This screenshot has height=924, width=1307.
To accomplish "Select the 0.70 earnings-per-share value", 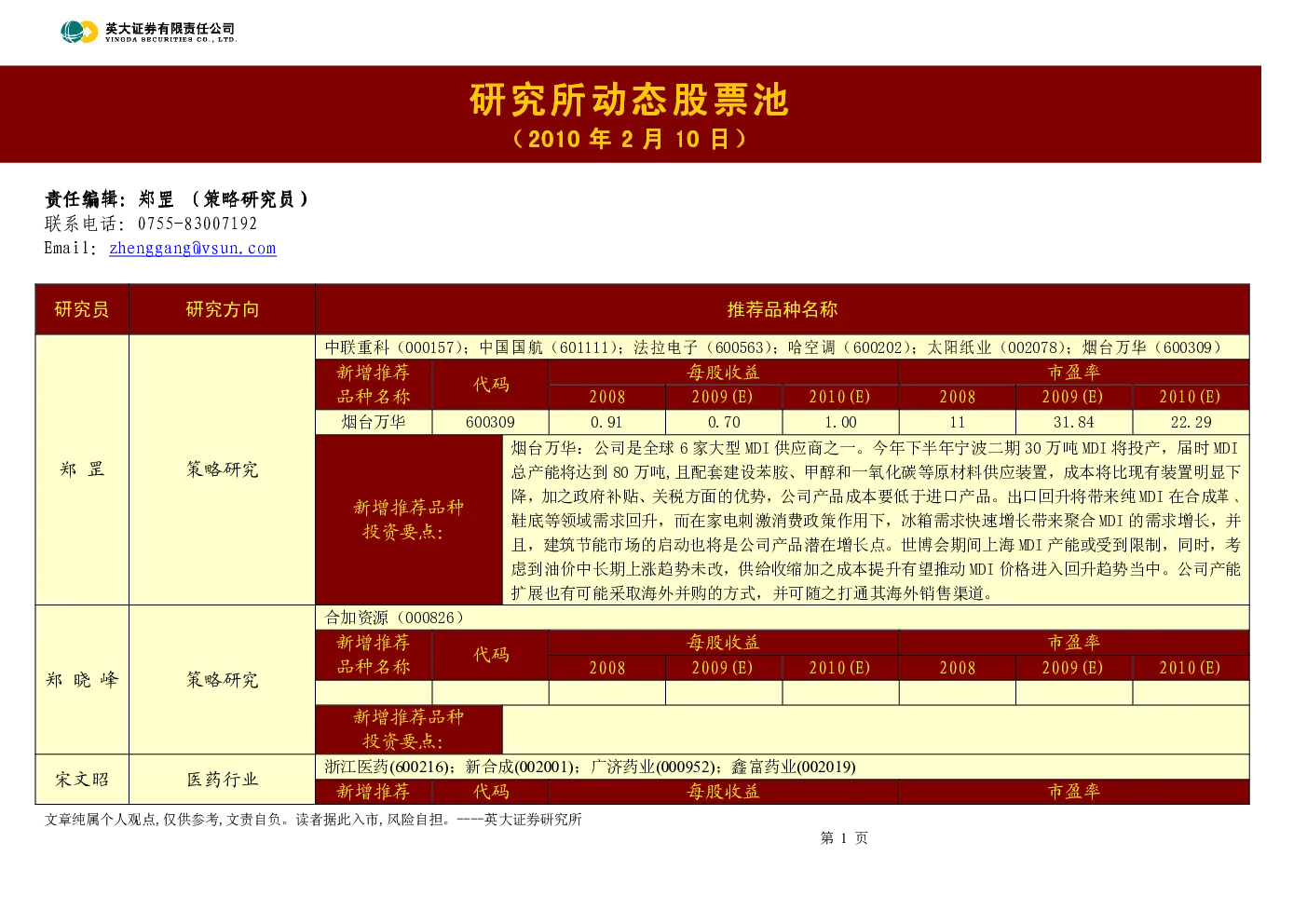I will tap(724, 422).
